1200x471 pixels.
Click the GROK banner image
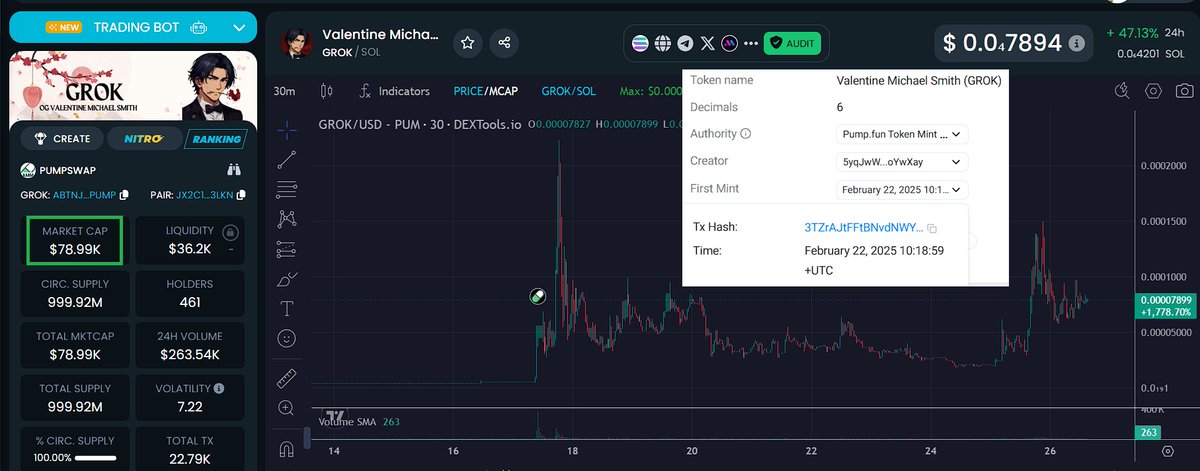tap(133, 85)
